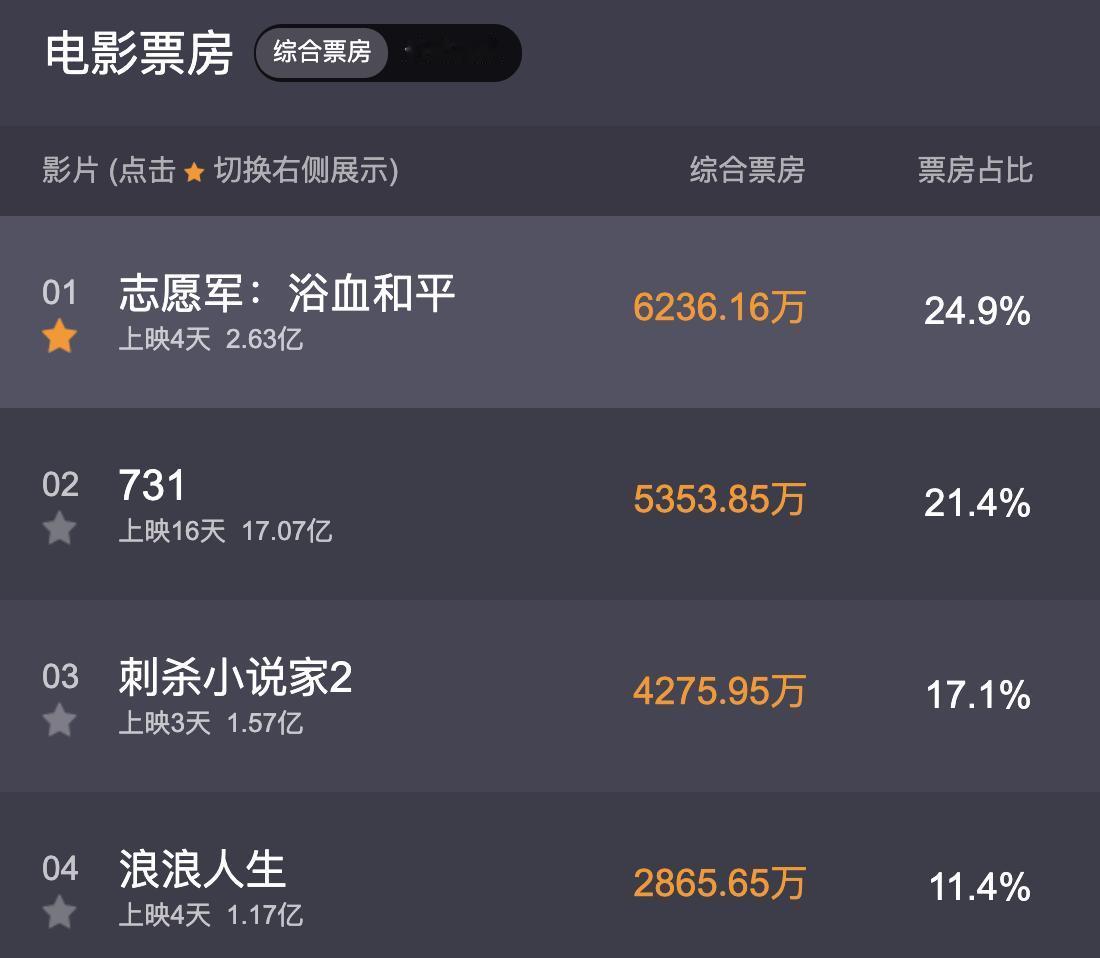Open the 731 movie title

pos(152,486)
